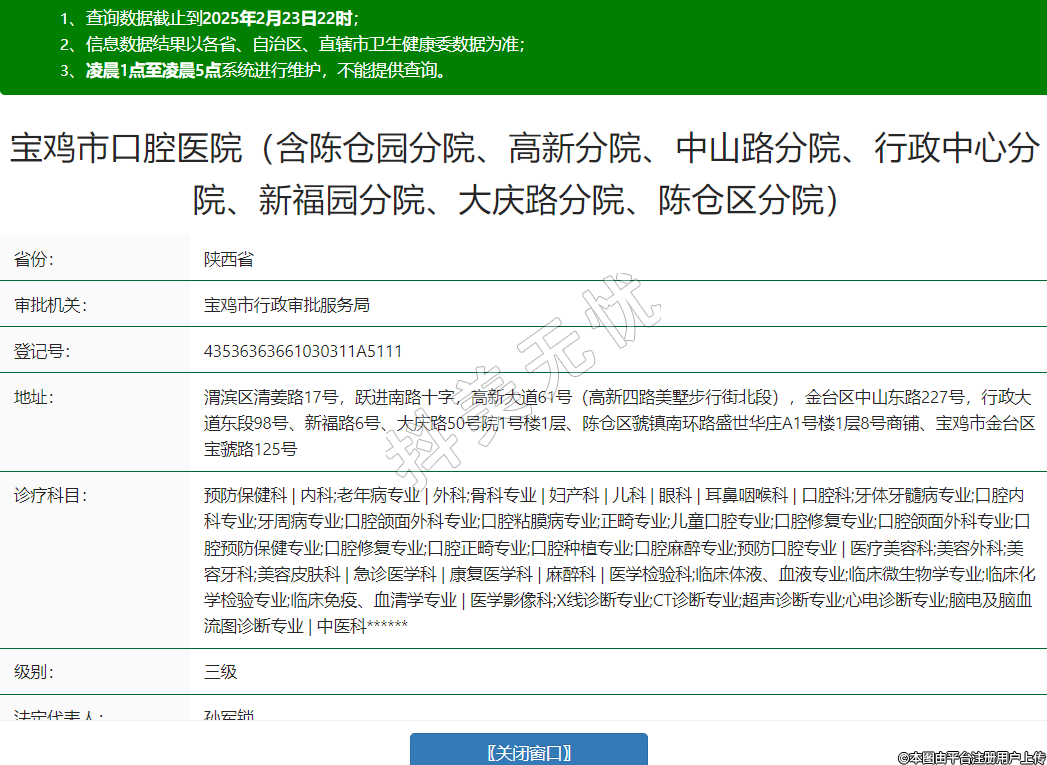This screenshot has width=1047, height=765.
Task: Click the departments list starting with 预防保健科
Action: pos(618,560)
